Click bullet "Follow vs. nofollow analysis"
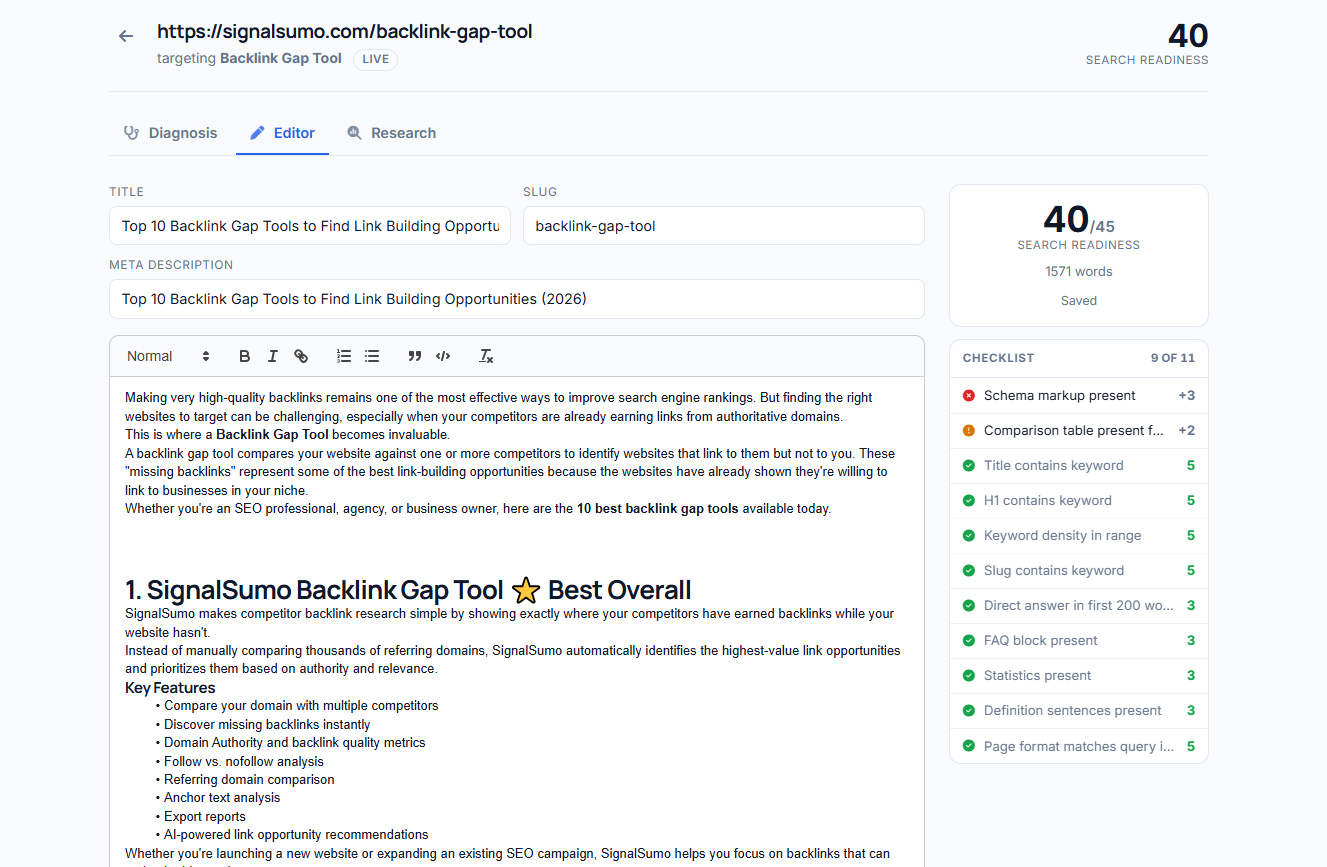Image resolution: width=1327 pixels, height=867 pixels. [x=244, y=762]
